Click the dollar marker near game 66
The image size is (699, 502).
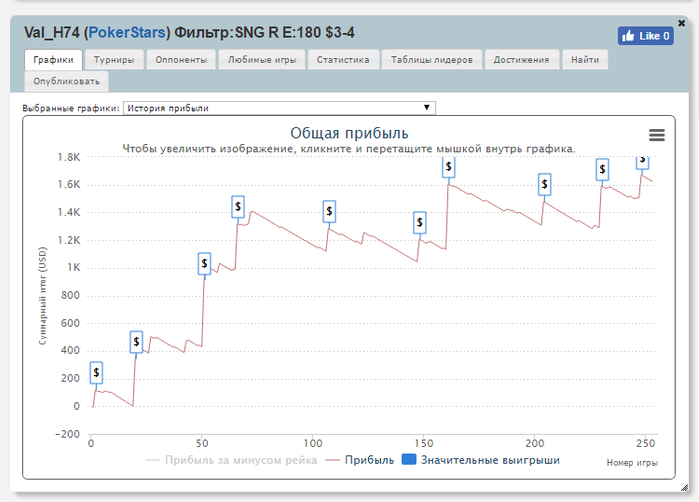[238, 207]
